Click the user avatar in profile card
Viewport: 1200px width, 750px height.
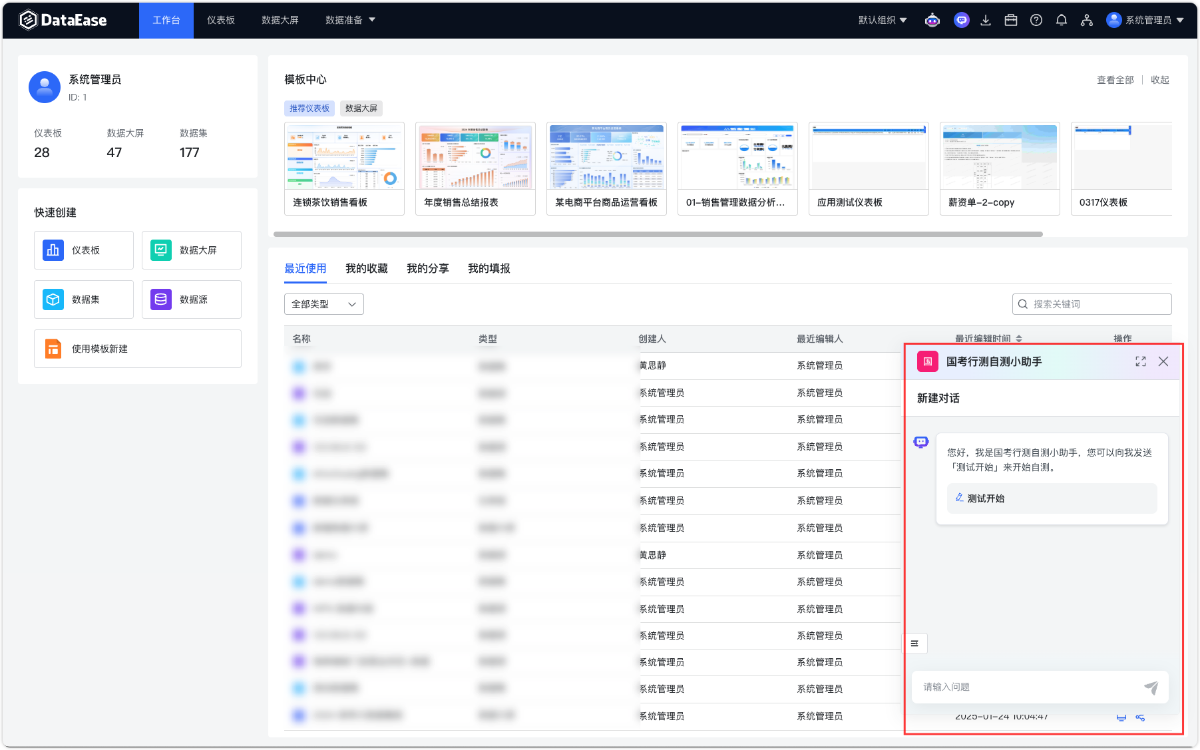(45, 87)
